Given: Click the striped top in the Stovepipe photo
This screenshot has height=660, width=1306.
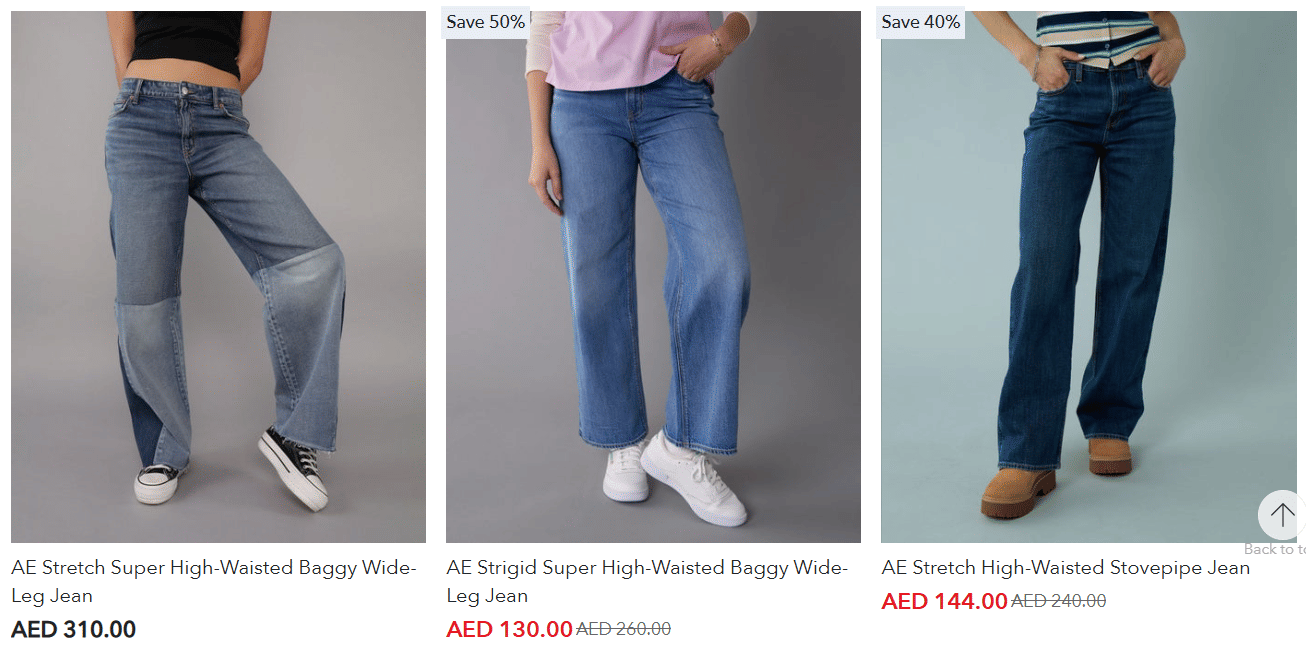Looking at the screenshot, I should tap(1098, 38).
